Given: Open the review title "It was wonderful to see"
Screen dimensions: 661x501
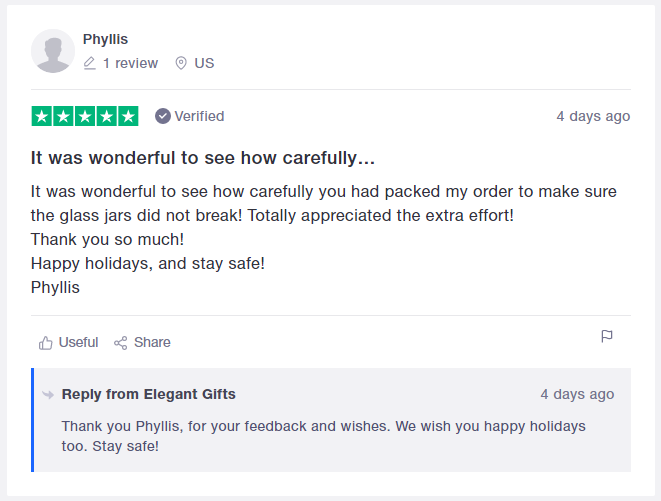Looking at the screenshot, I should [203, 158].
